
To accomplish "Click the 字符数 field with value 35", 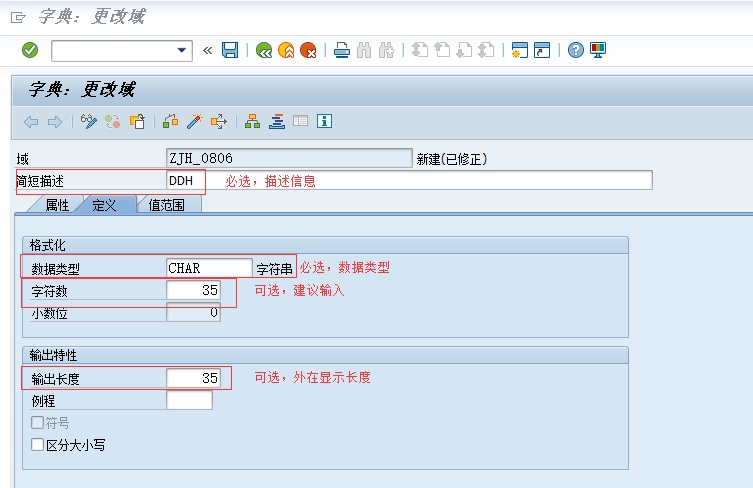I will tap(193, 290).
